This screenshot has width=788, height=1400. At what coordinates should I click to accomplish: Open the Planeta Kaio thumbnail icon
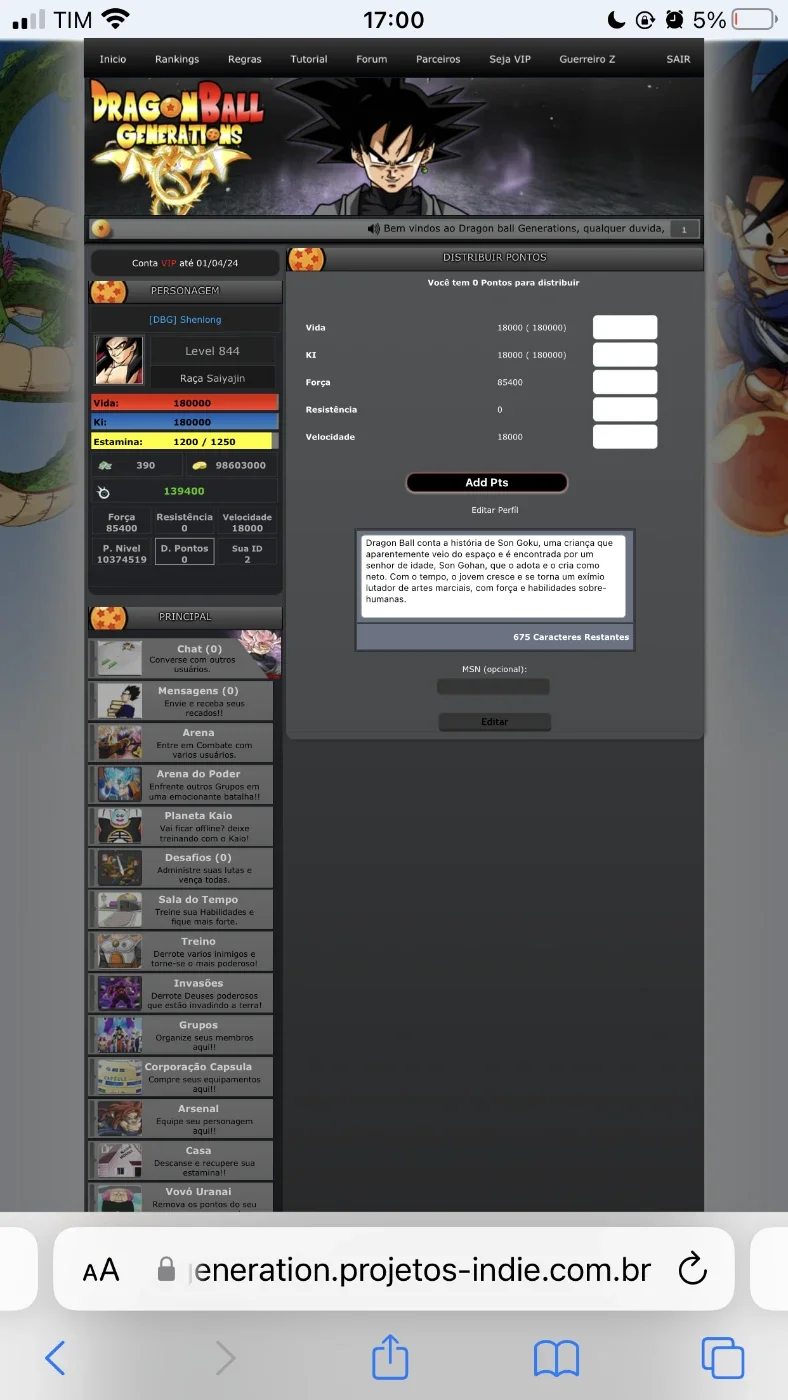(119, 826)
